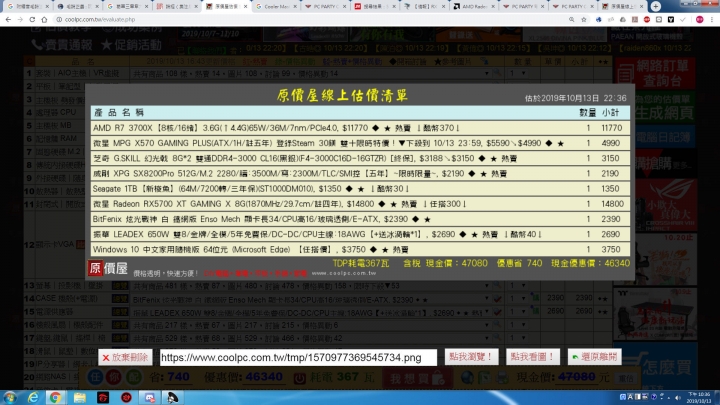Image resolution: width=720 pixels, height=405 pixels.
Task: Click the 配 green circle icon
Action: point(134,377)
